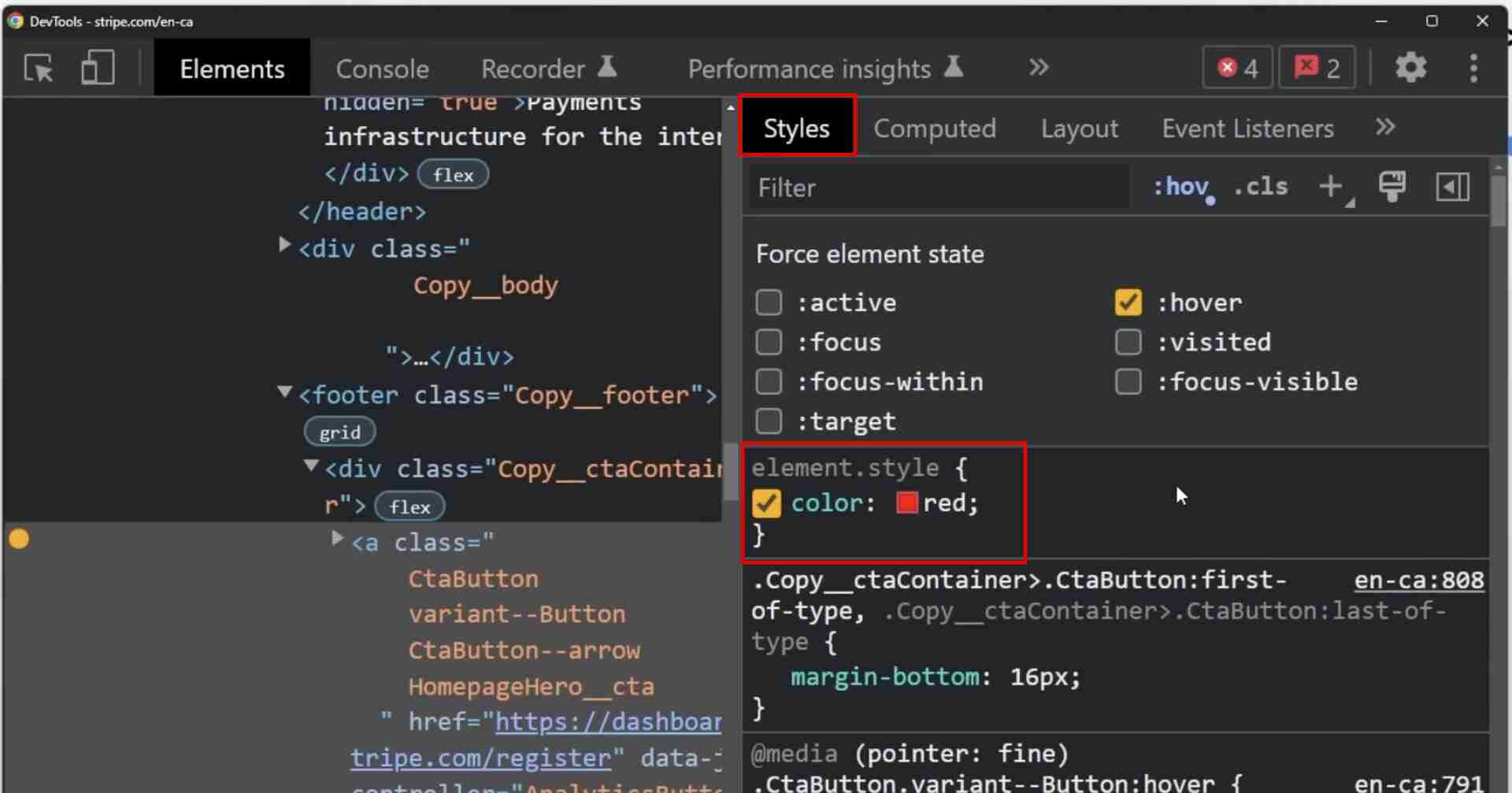Toggle the flex badge after </div>
The width and height of the screenshot is (1512, 793).
point(453,174)
